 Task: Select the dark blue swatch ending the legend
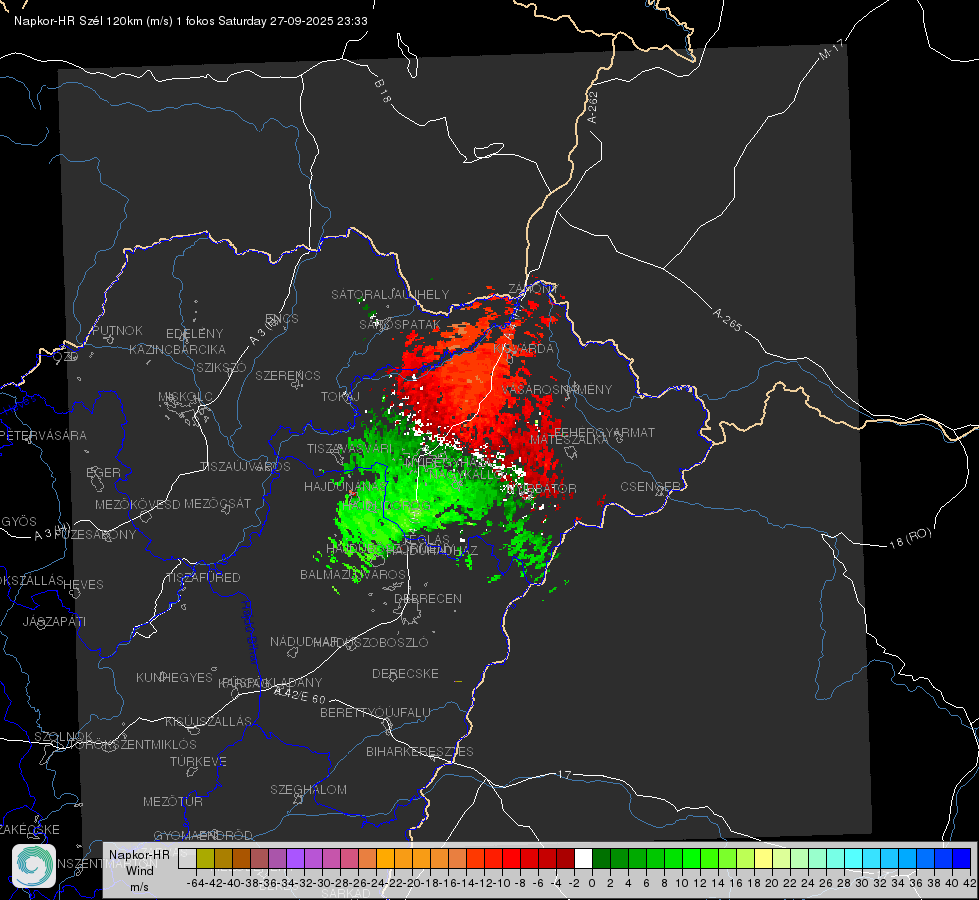click(x=962, y=859)
